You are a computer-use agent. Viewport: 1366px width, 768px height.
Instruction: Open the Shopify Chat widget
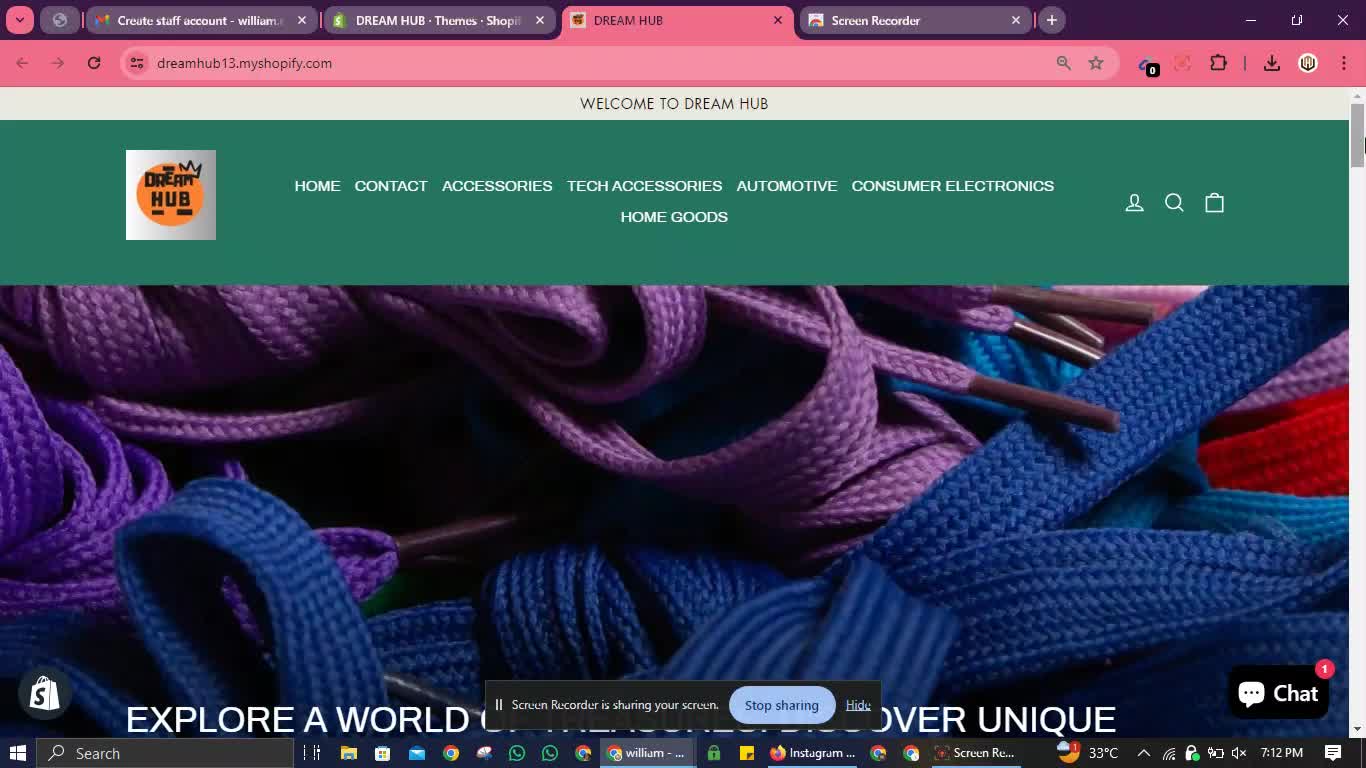(x=1278, y=693)
